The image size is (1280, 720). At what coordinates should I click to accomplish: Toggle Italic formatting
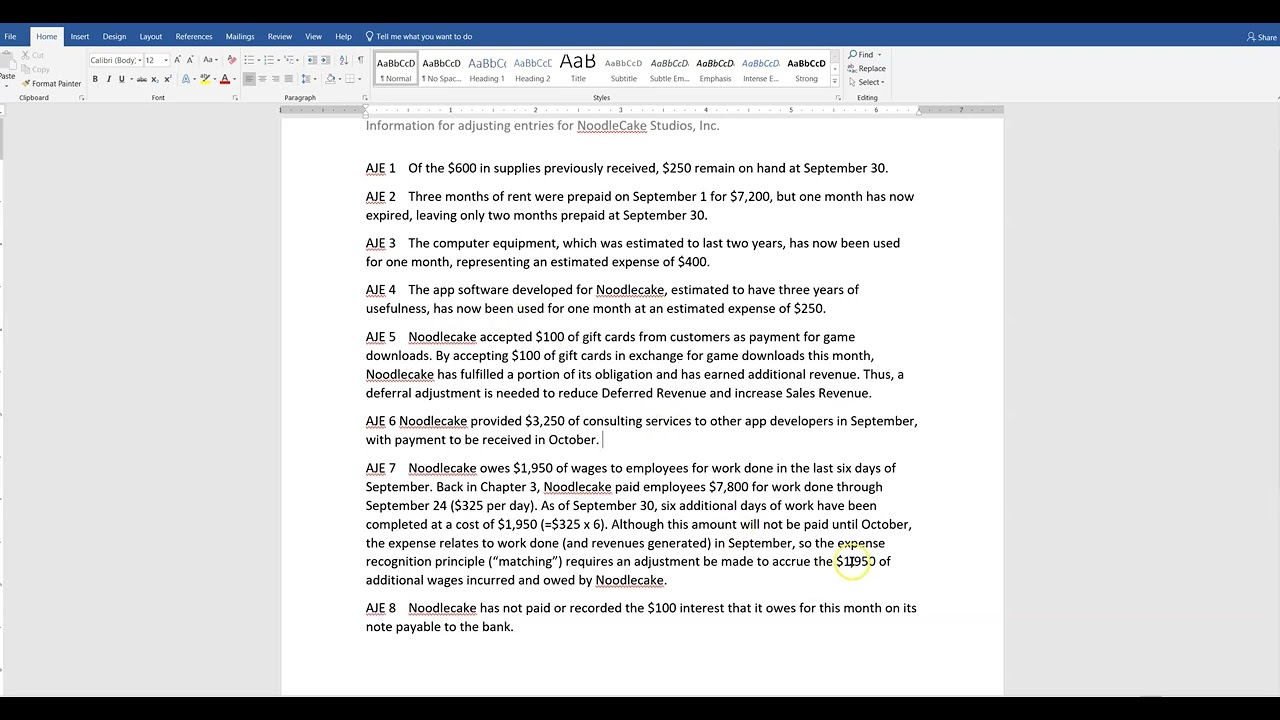pos(109,79)
